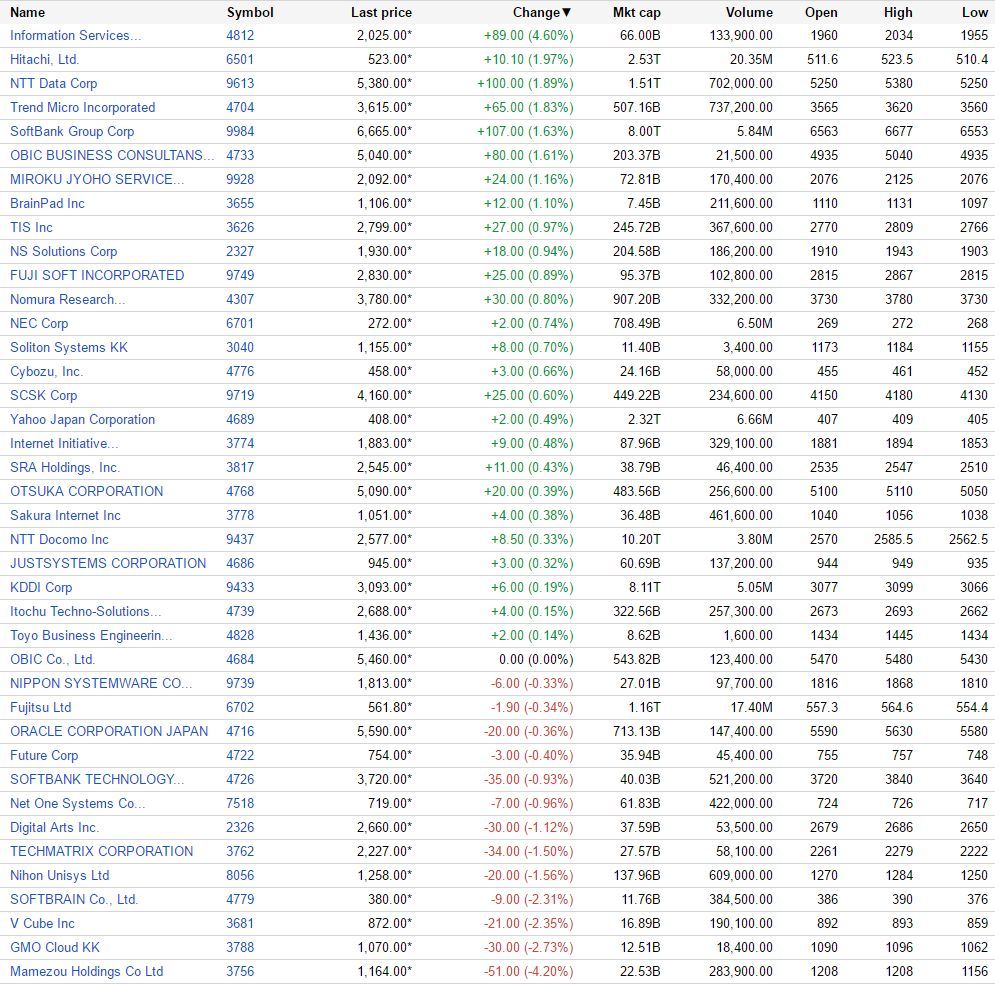Open the NTT Docomo Inc link
995x984 pixels.
tap(59, 539)
